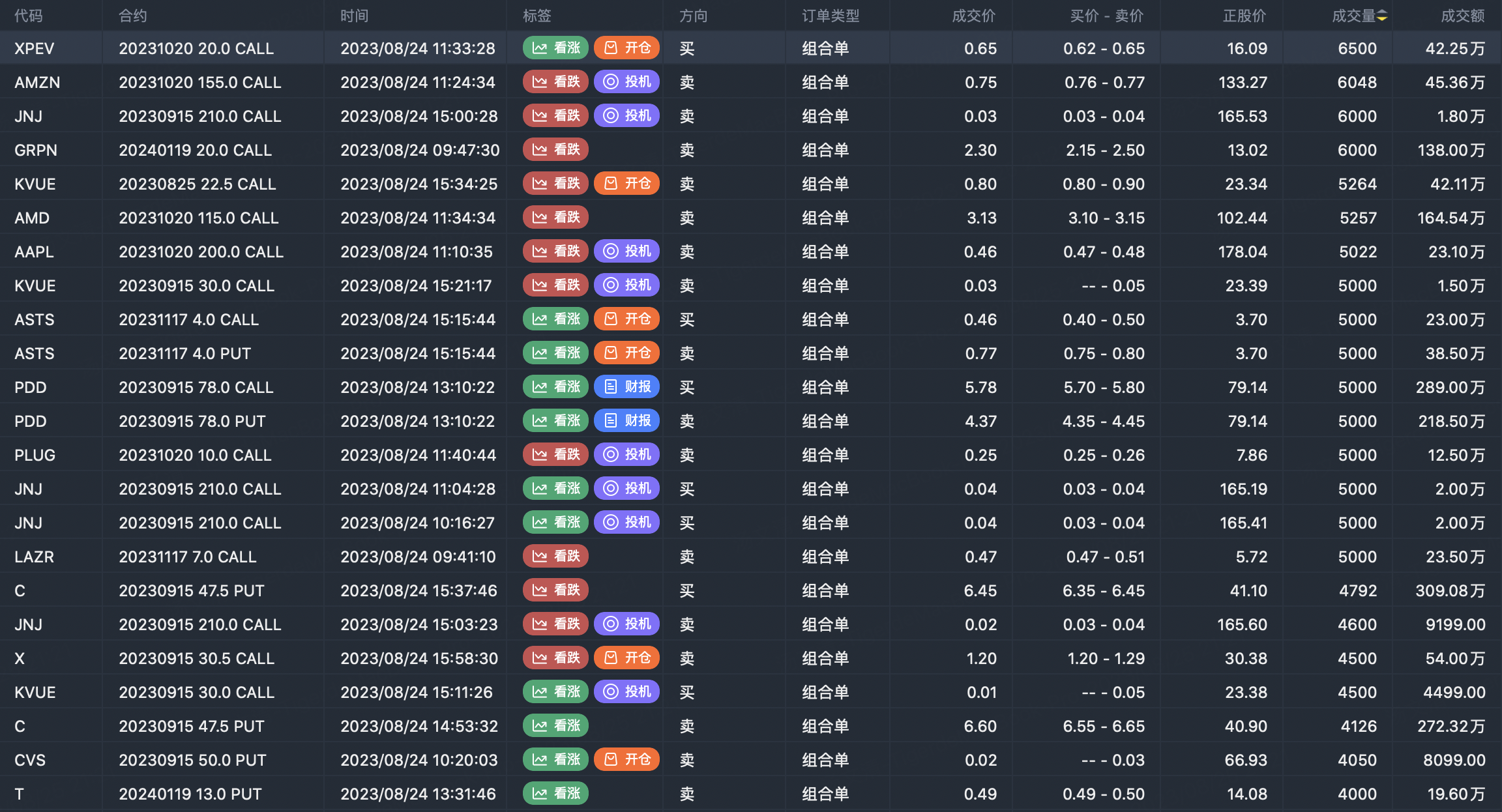Click the 订单类型 column header
The width and height of the screenshot is (1502, 812).
tap(831, 16)
